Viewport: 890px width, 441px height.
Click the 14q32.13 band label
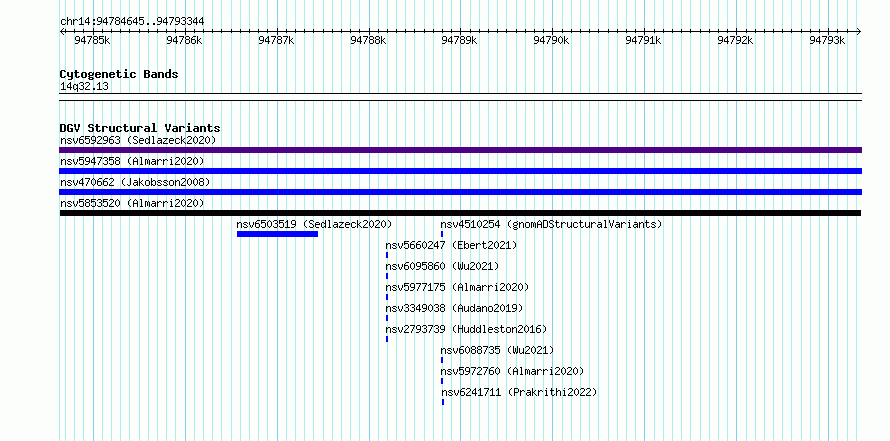tap(84, 87)
